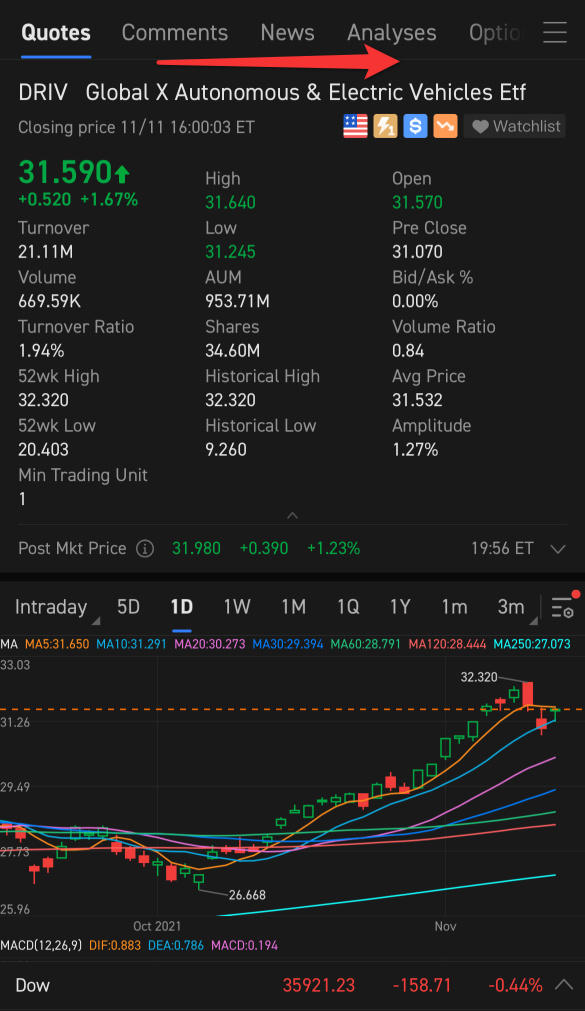
Task: Switch to the Comments tab
Action: [175, 33]
